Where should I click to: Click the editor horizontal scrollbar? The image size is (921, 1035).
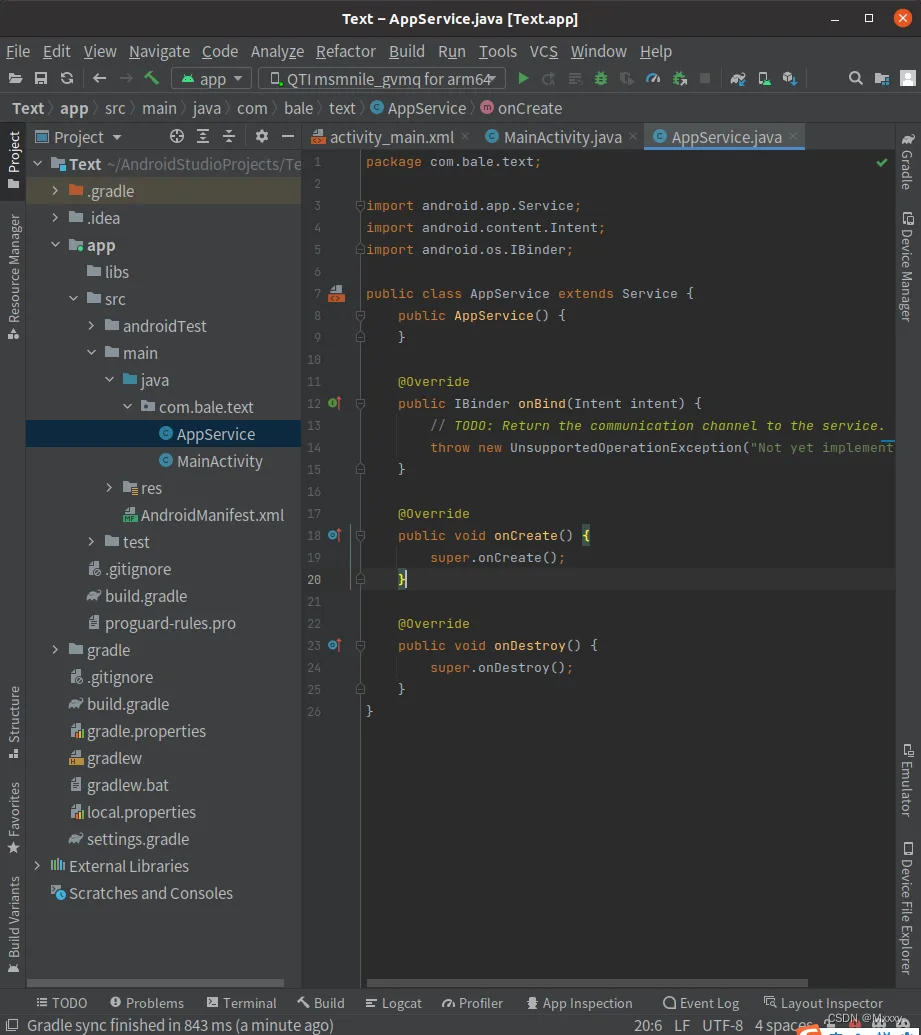coord(587,982)
